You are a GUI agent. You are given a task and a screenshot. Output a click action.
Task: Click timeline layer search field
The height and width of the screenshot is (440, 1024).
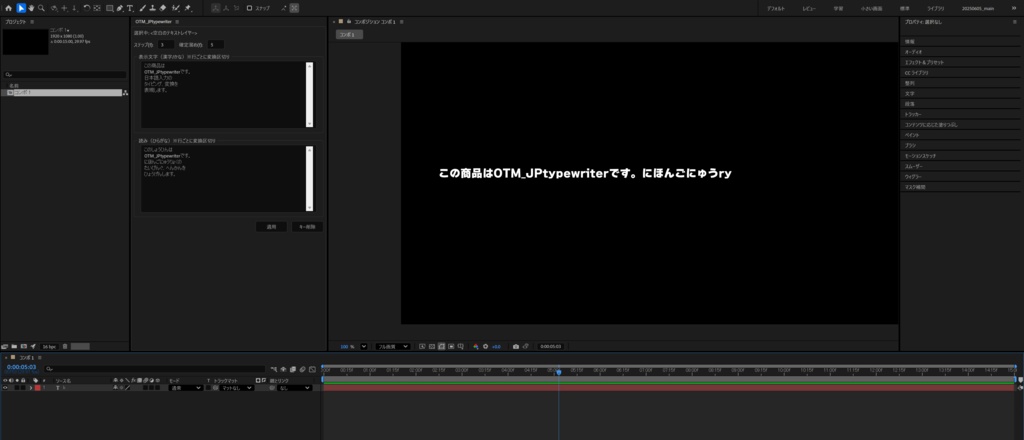click(155, 369)
